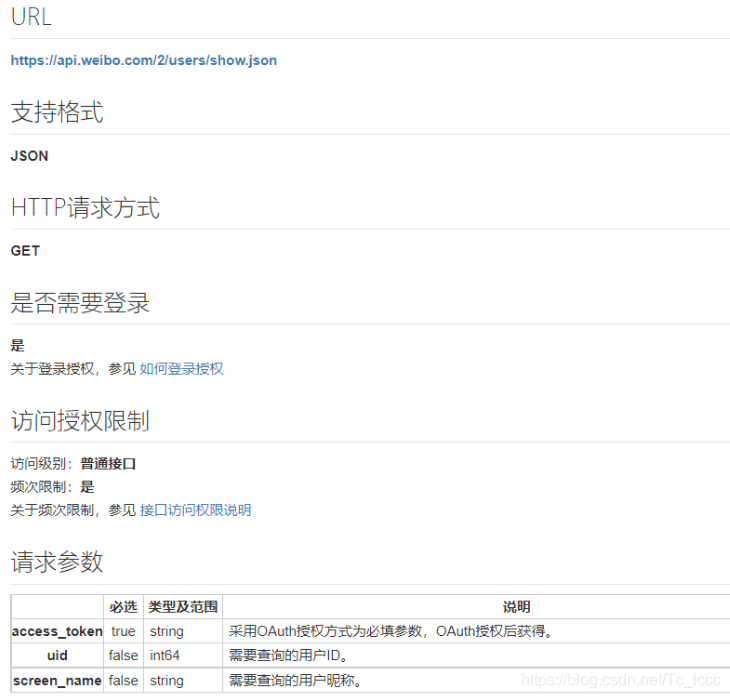Click the 必选 column header
Viewport: 730px width, 698px height.
[x=123, y=607]
